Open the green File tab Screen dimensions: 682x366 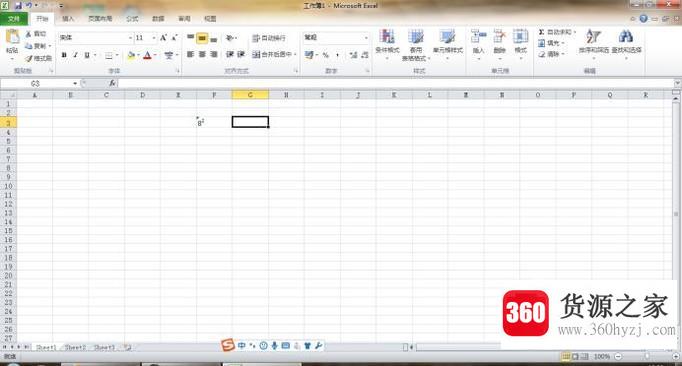(x=14, y=19)
